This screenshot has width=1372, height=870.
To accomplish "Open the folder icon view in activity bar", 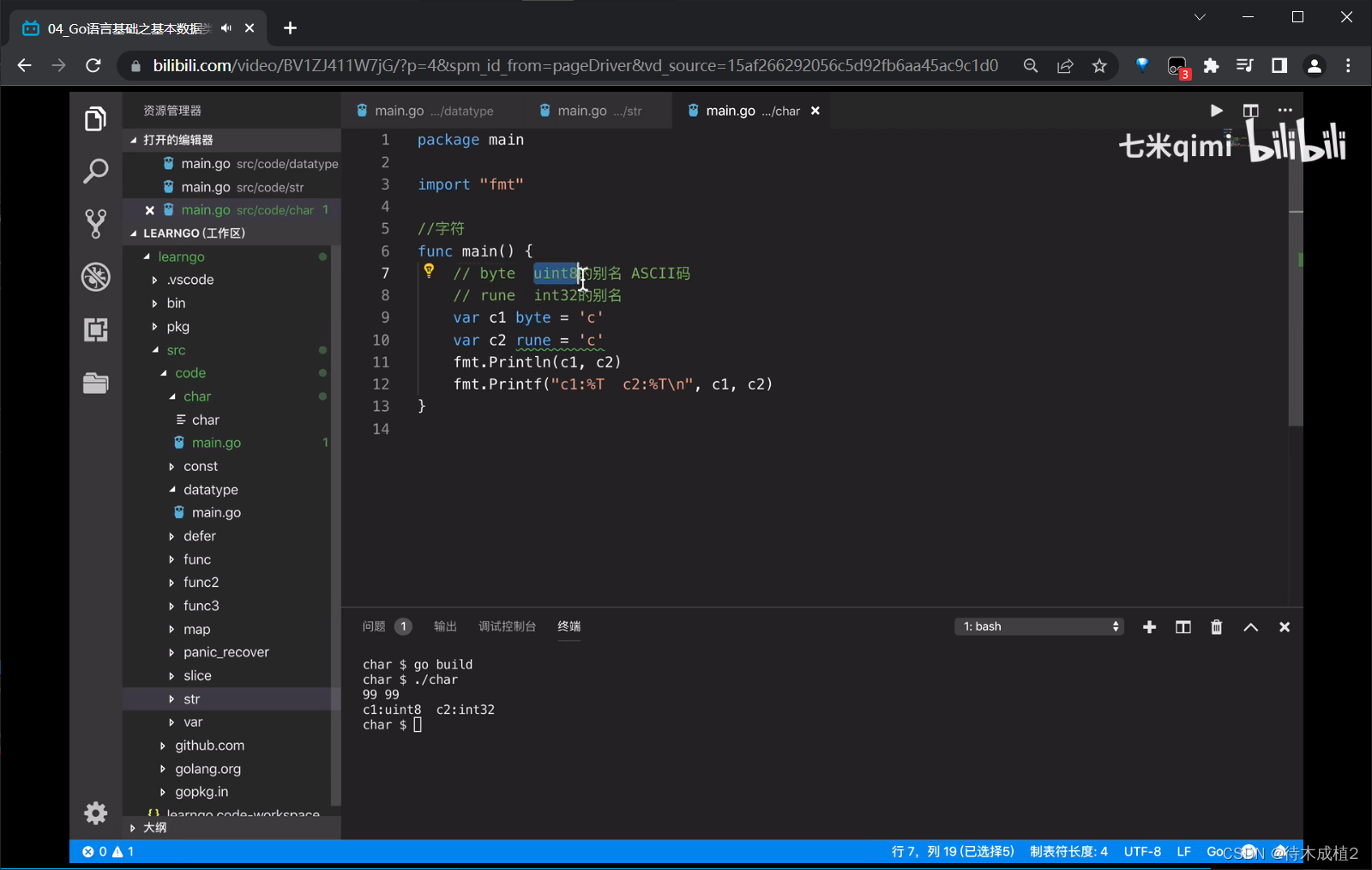I will point(95,383).
